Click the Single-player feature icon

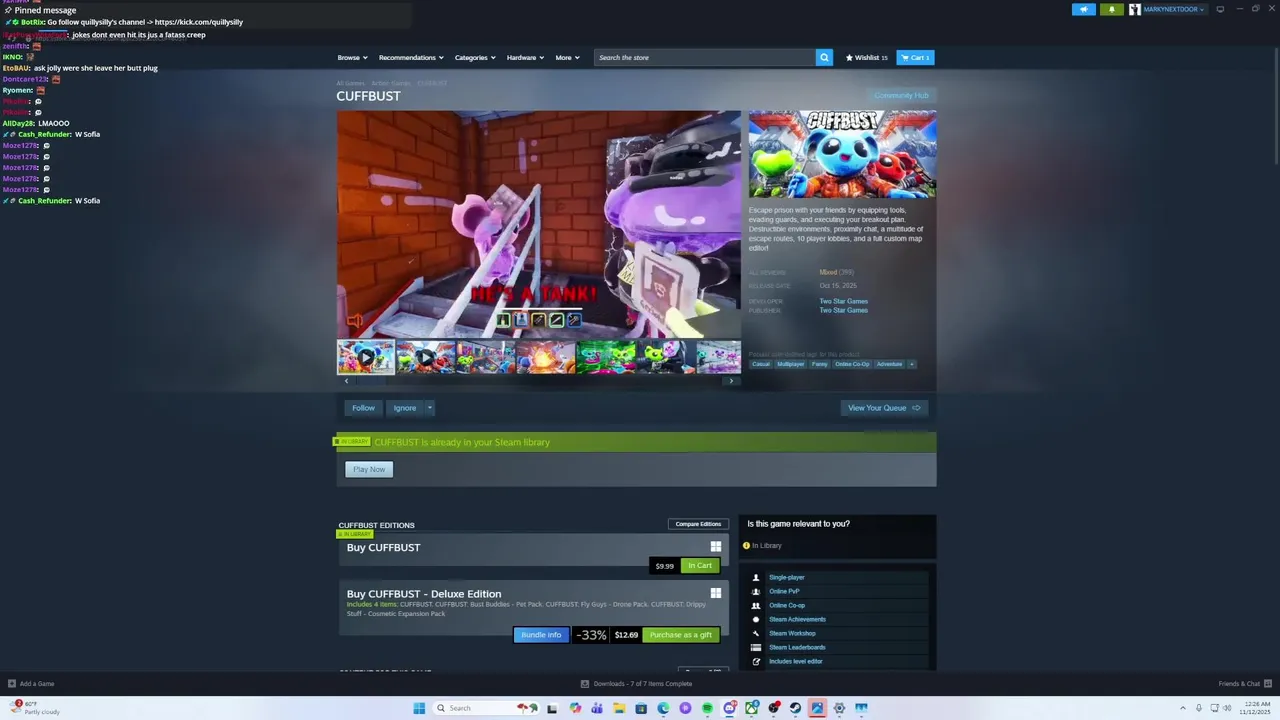pyautogui.click(x=756, y=577)
